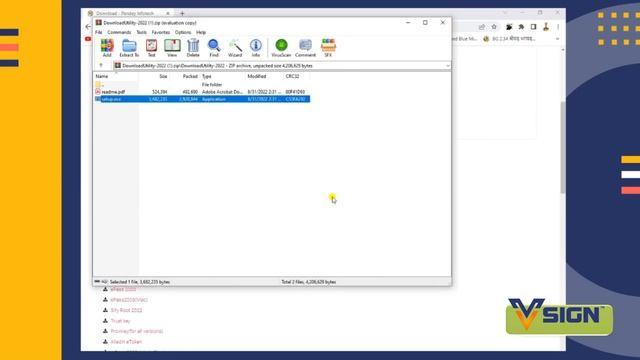Expand the bookmarks bar overflow chevron

pos(558,39)
